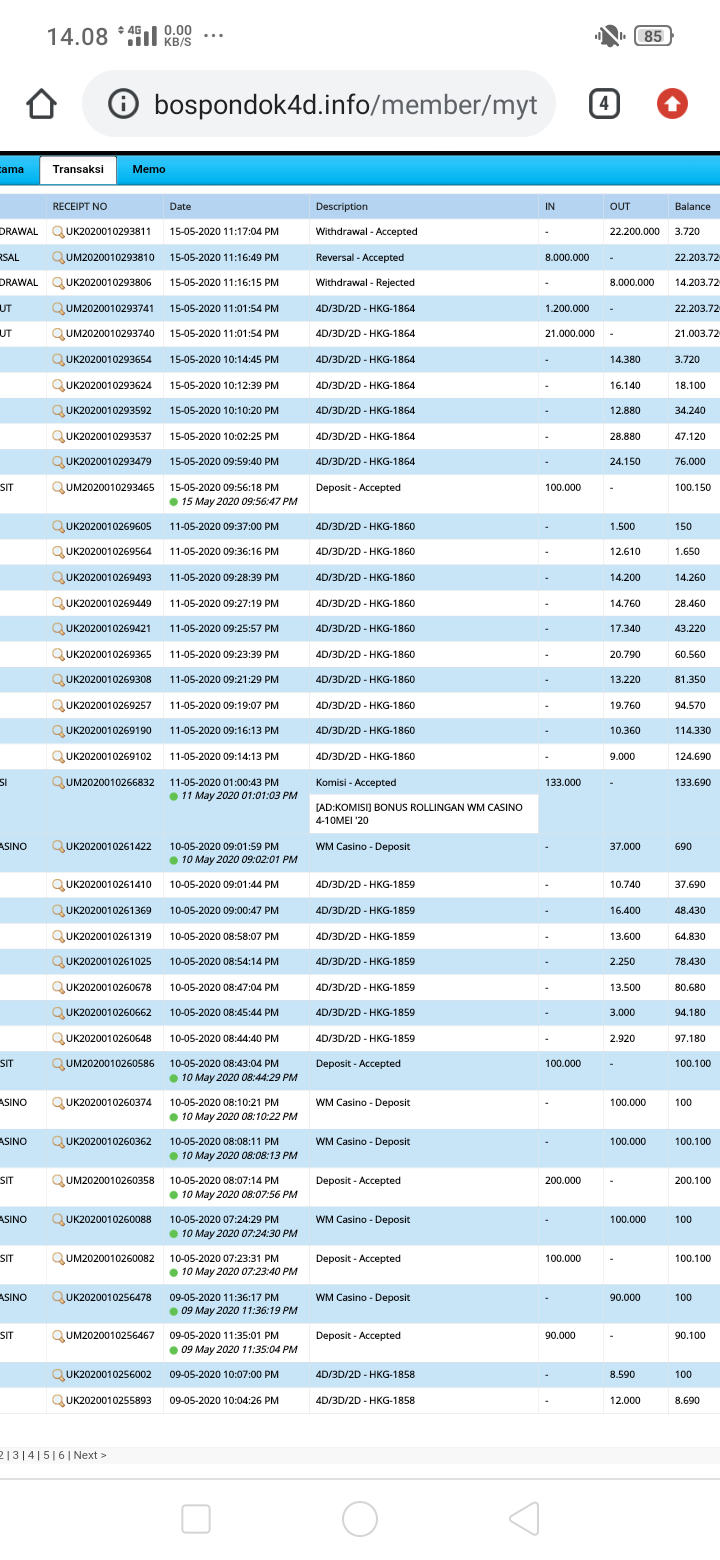This screenshot has height=1560, width=720.
Task: Select the Transaksi tab
Action: click(78, 170)
